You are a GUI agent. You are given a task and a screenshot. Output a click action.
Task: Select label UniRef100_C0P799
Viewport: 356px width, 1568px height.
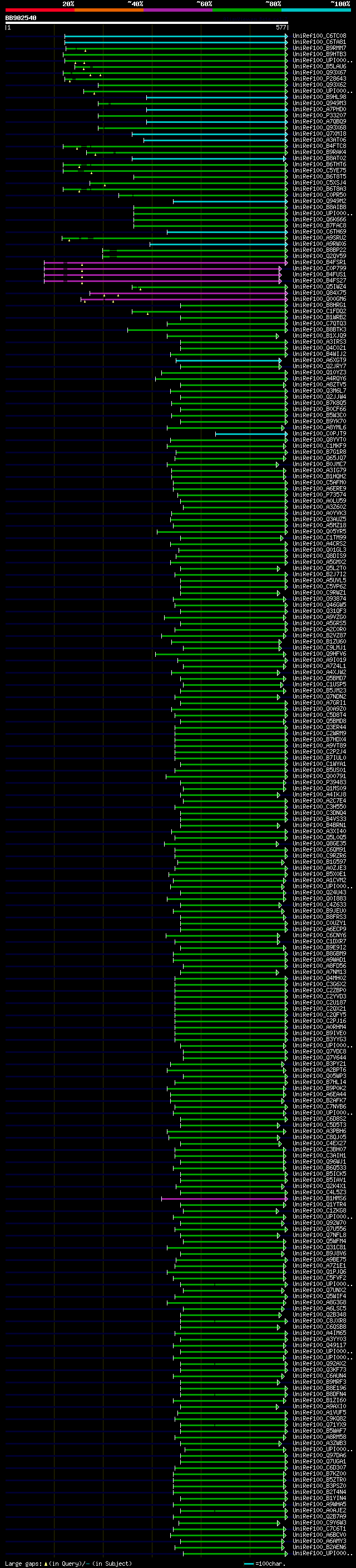click(319, 269)
